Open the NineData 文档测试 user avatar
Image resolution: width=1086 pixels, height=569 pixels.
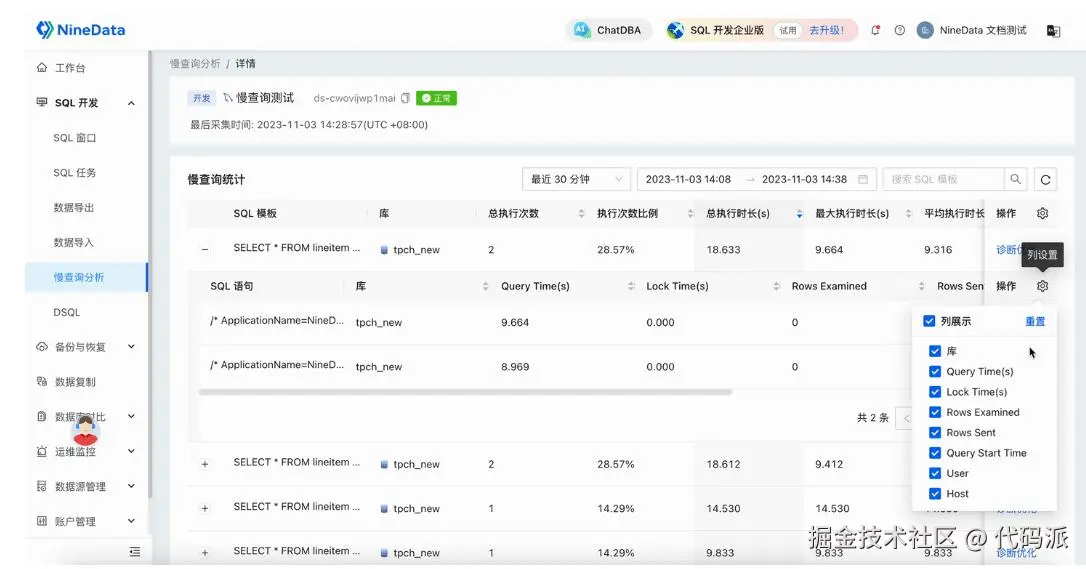(x=925, y=30)
